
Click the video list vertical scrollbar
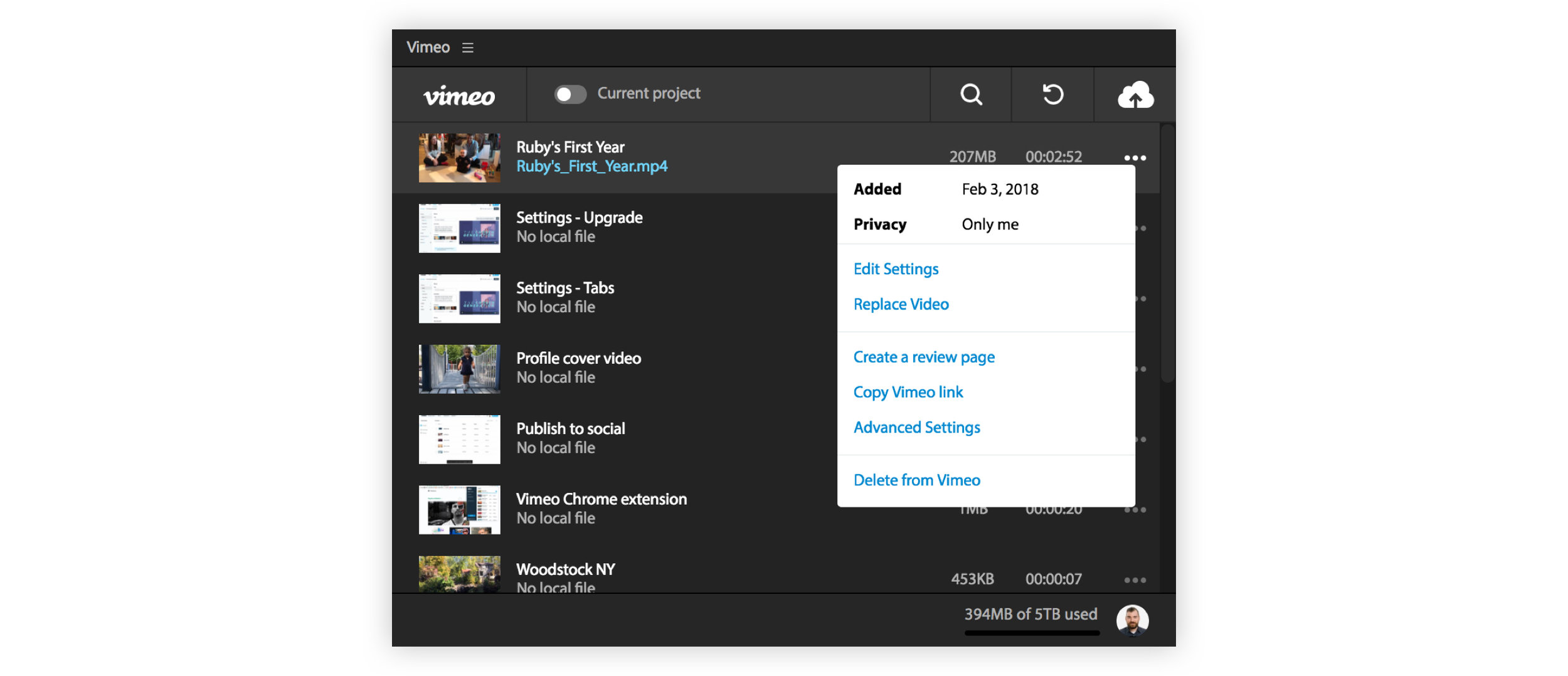point(1167,254)
